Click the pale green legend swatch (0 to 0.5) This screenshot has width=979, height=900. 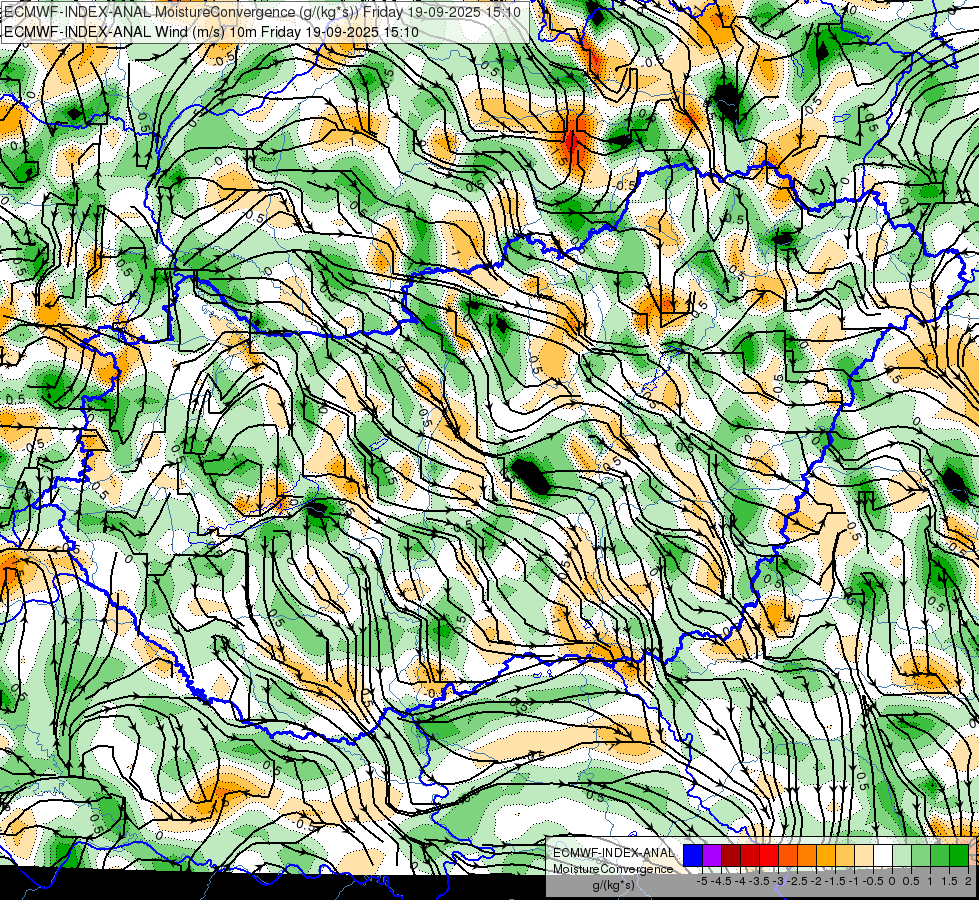[x=902, y=856]
